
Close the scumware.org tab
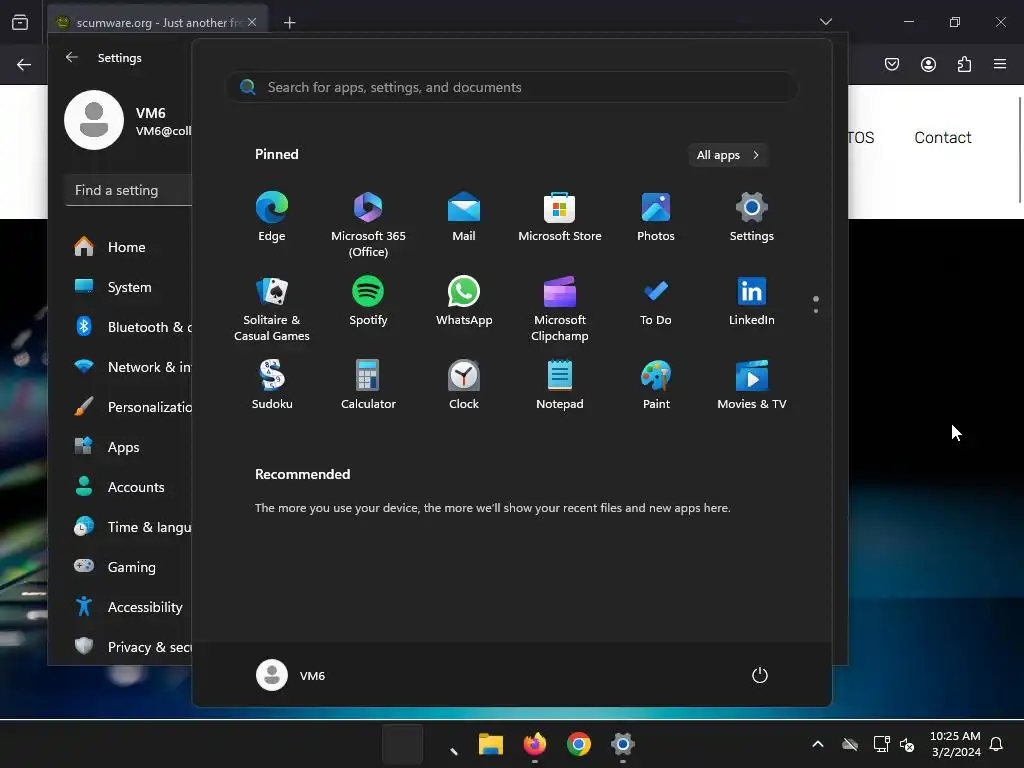pos(252,22)
